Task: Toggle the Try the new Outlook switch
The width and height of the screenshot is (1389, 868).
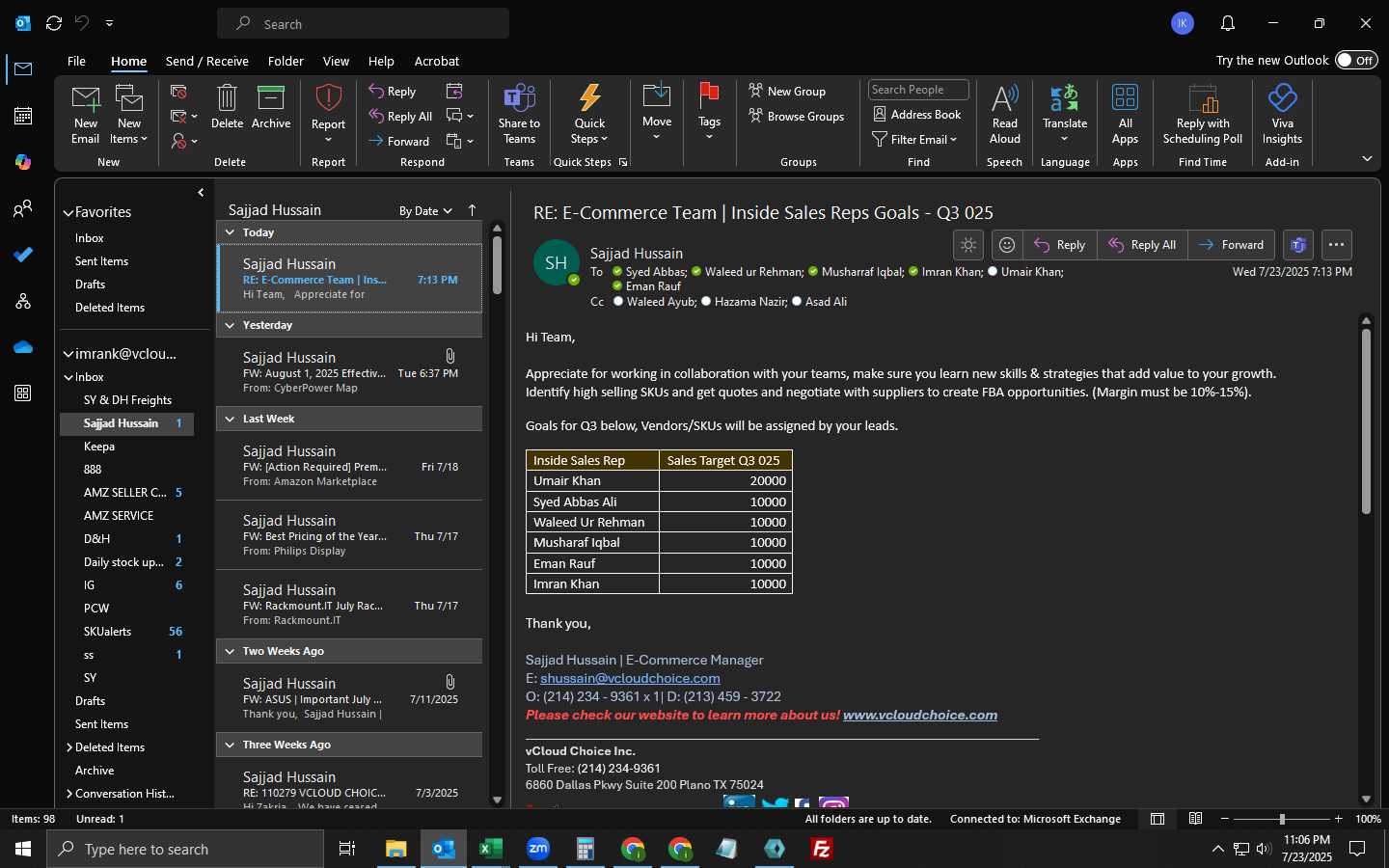Action: pos(1356,60)
